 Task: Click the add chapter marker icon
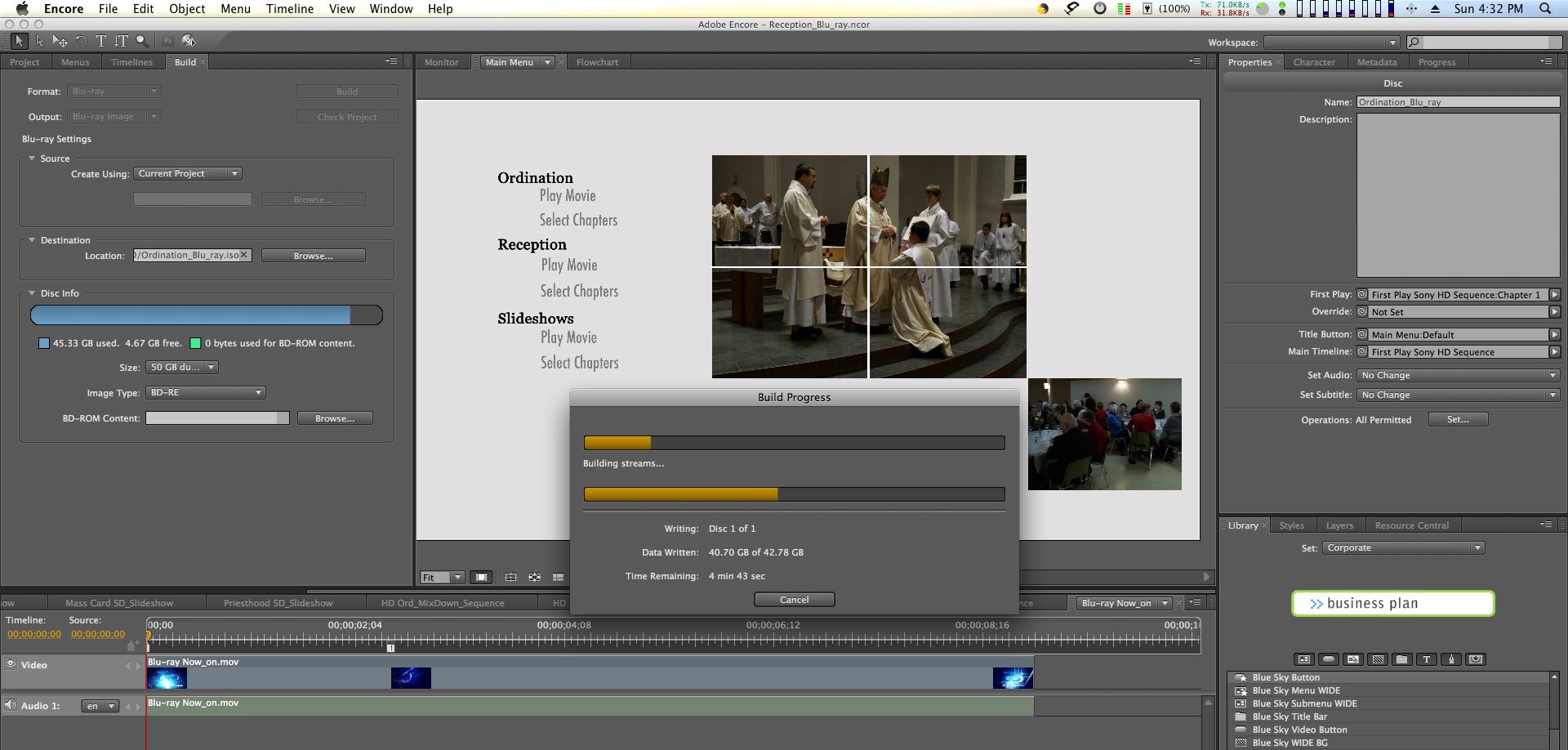point(131,645)
